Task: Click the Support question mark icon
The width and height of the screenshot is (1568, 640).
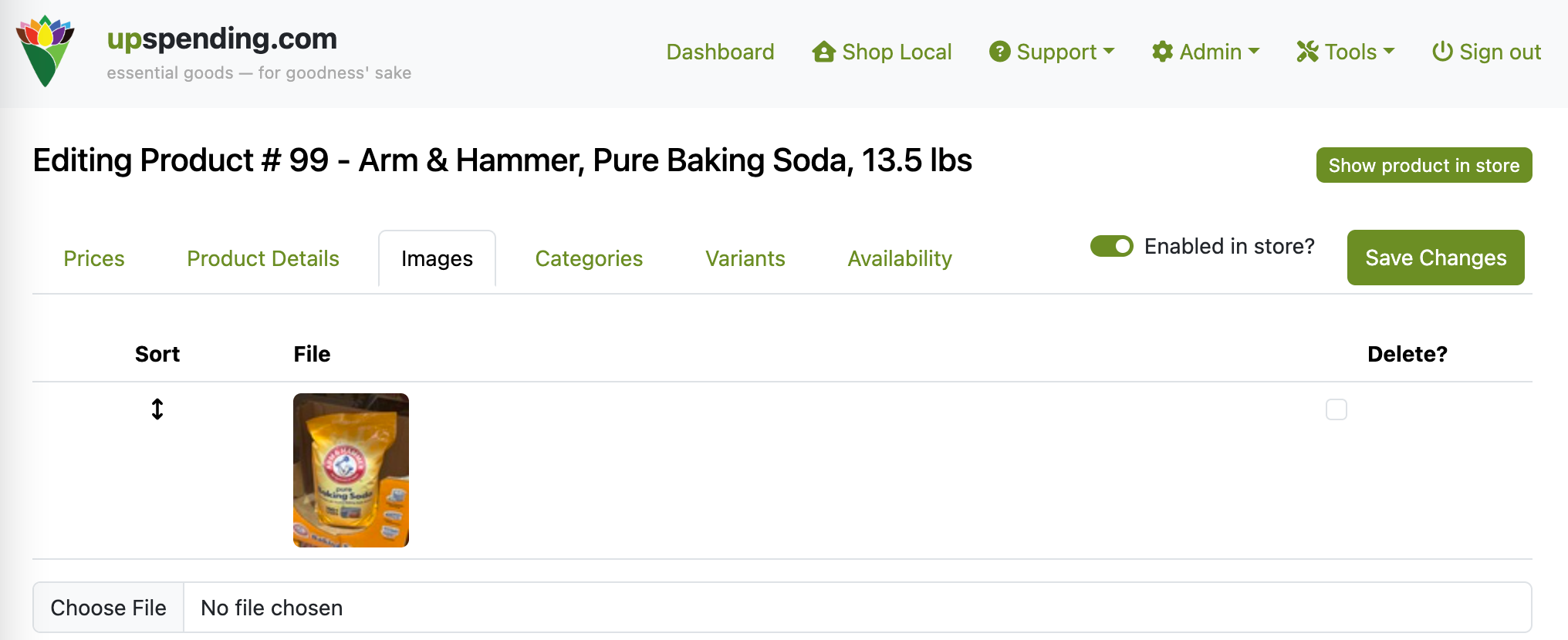Action: 999,52
